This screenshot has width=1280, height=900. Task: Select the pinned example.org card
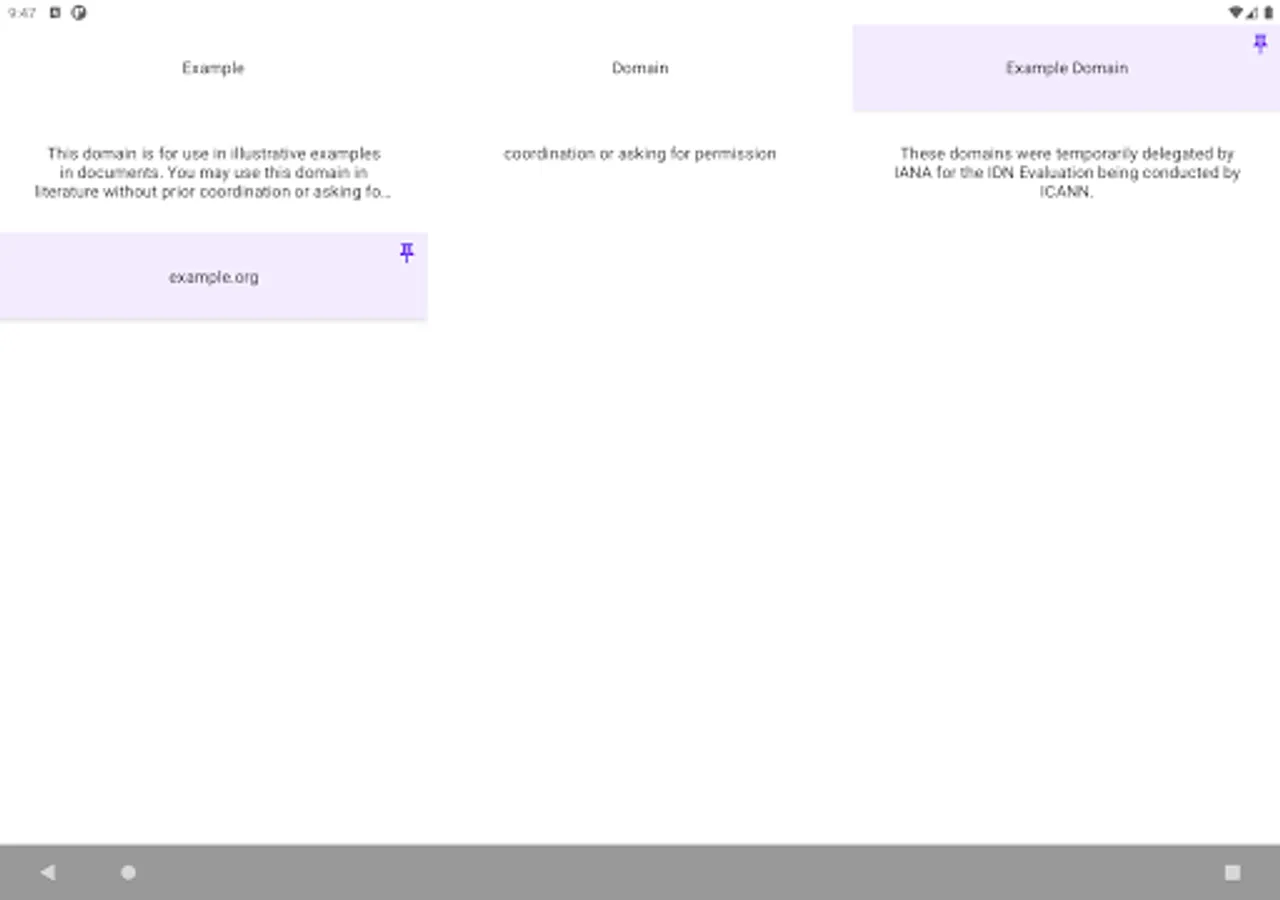(213, 277)
